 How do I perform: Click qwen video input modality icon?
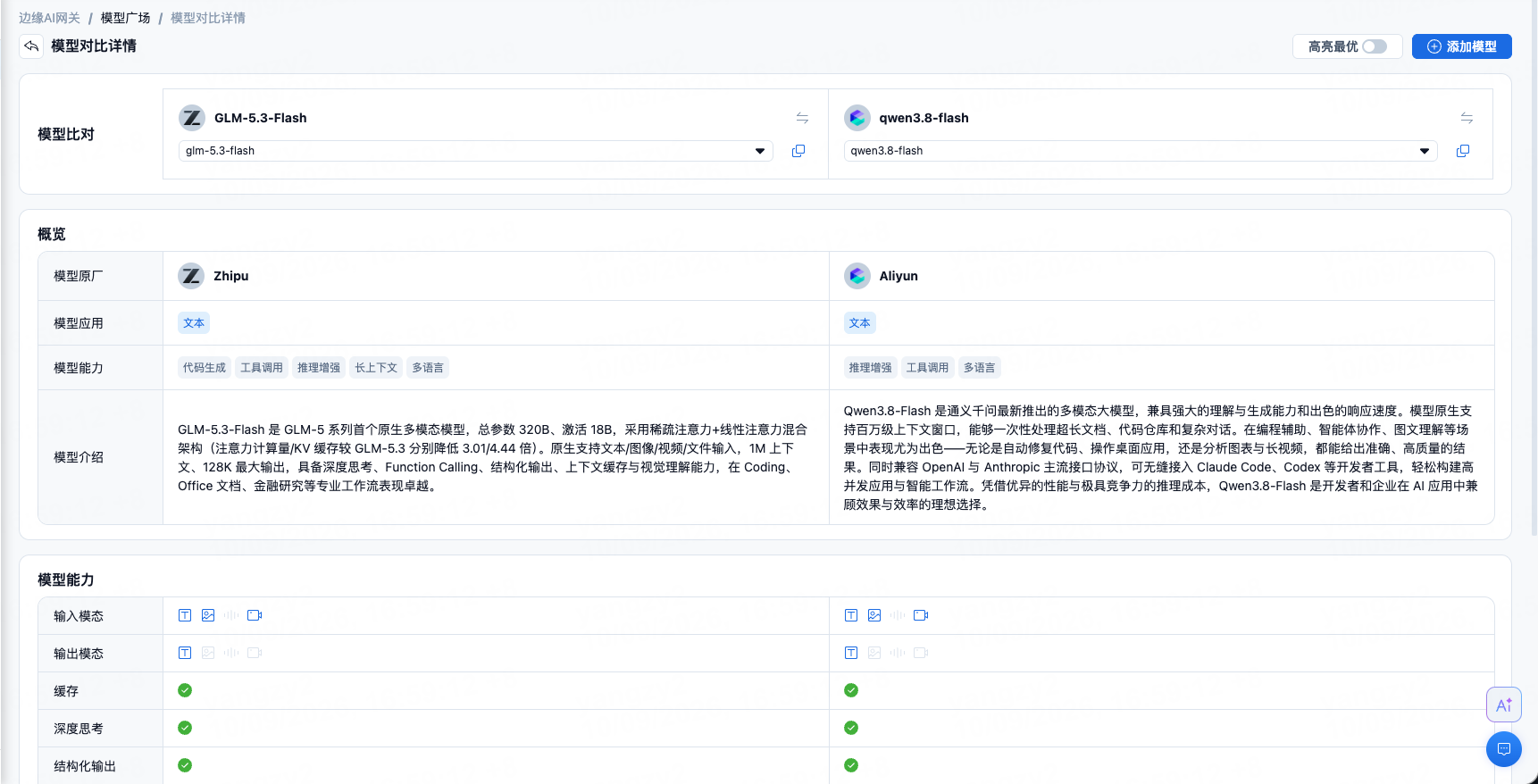(x=921, y=615)
